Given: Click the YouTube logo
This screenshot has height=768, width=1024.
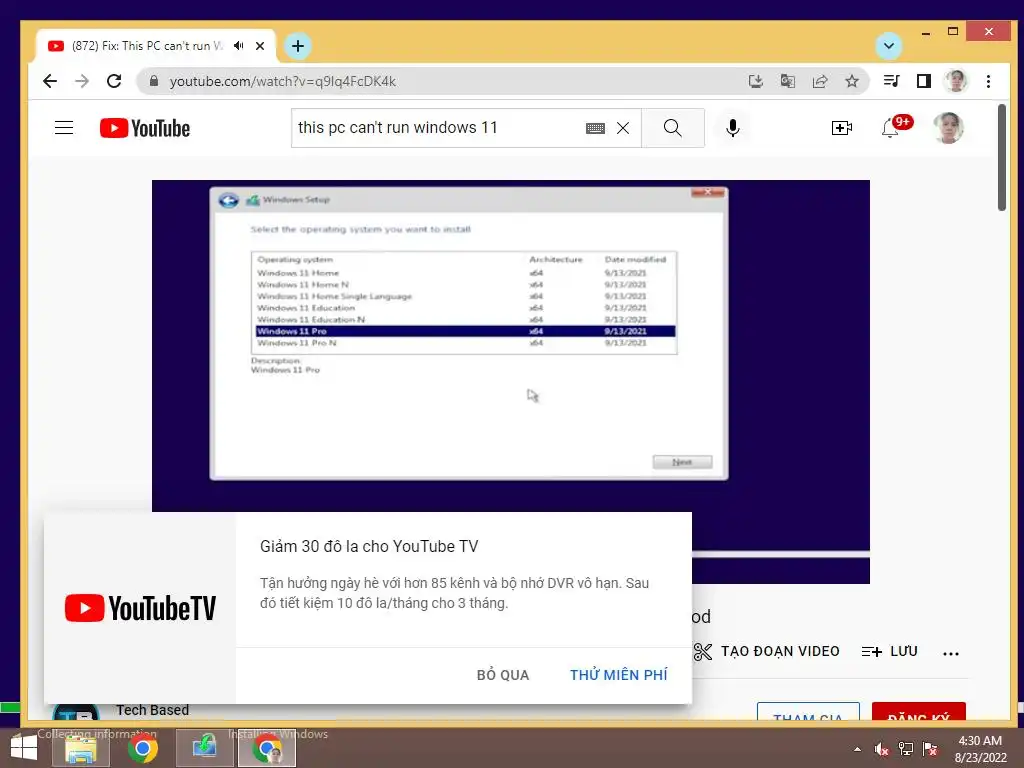Looking at the screenshot, I should pyautogui.click(x=145, y=128).
